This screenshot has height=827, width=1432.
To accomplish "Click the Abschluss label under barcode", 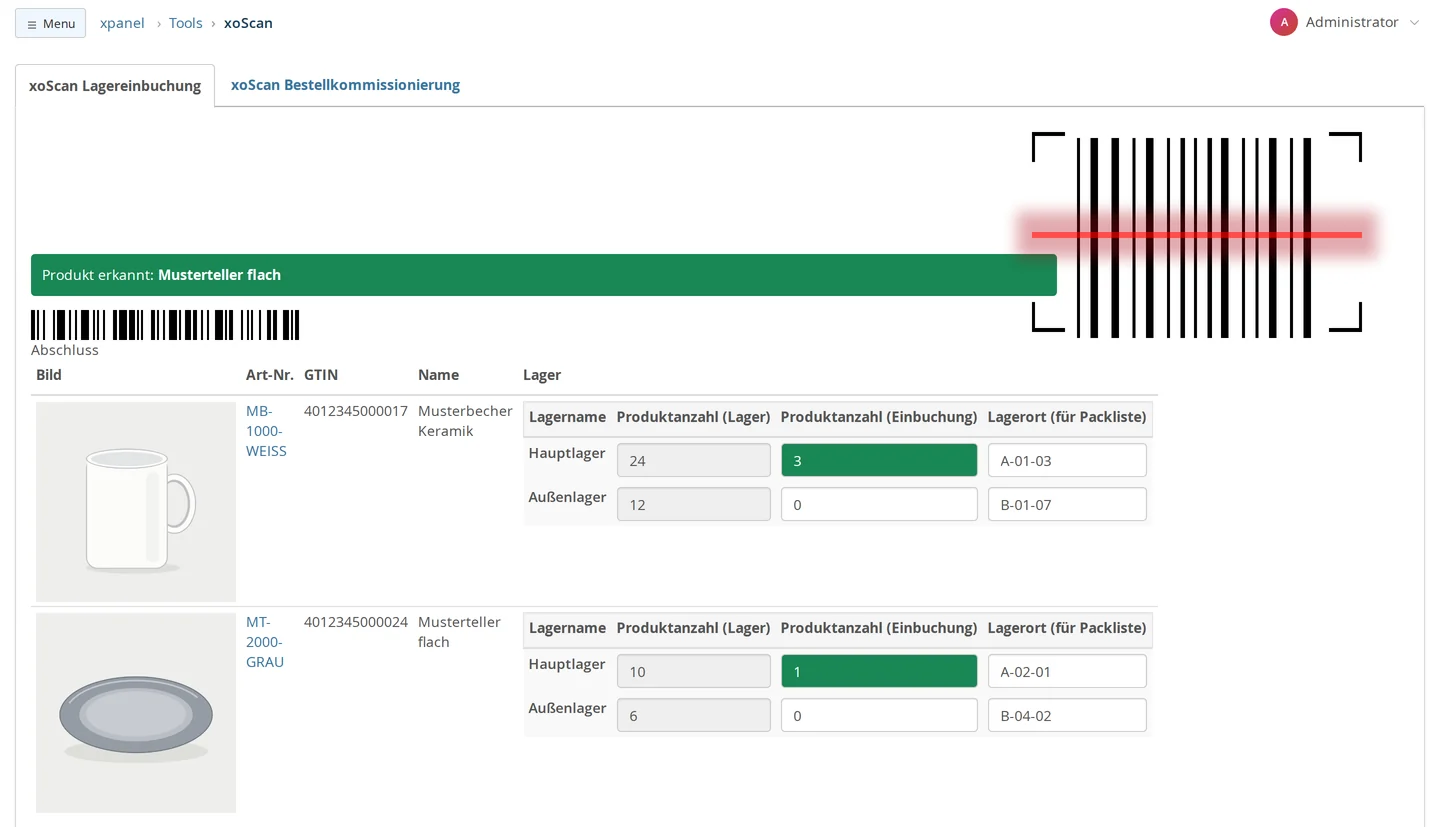I will click(x=65, y=350).
